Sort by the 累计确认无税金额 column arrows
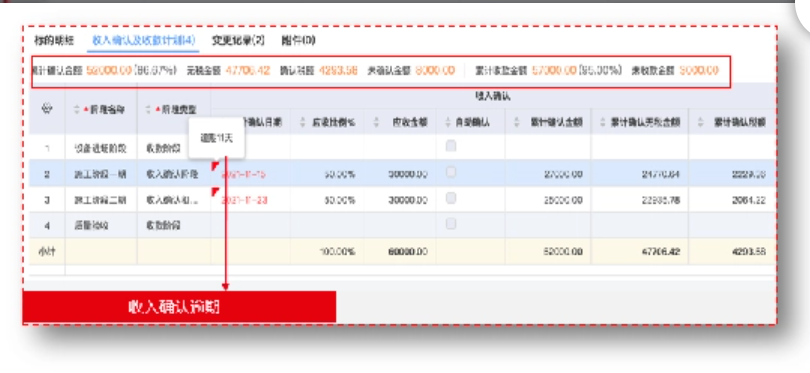This screenshot has height=373, width=810. click(x=603, y=122)
